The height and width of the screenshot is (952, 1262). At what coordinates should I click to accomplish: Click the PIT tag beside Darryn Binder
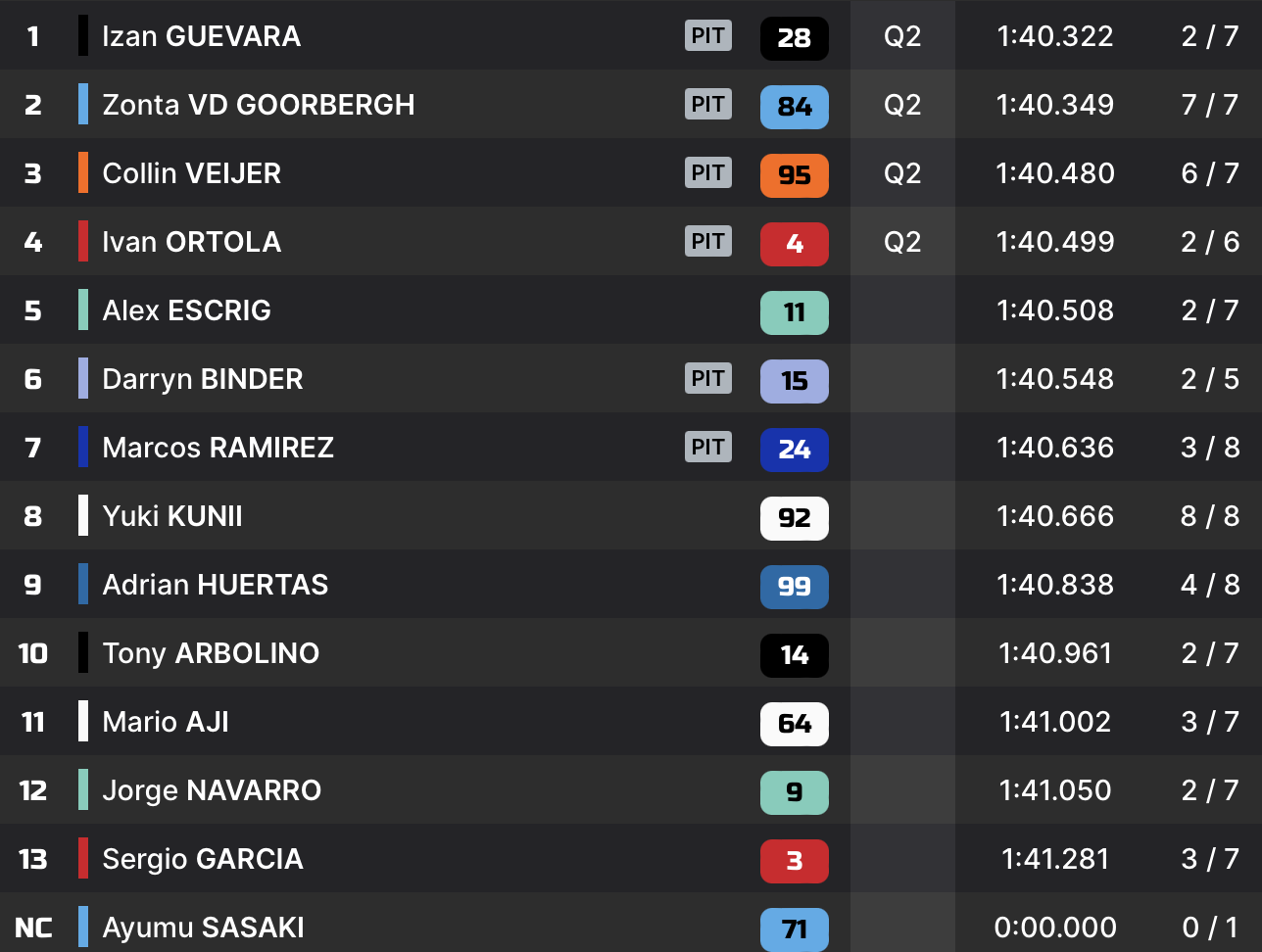point(707,379)
